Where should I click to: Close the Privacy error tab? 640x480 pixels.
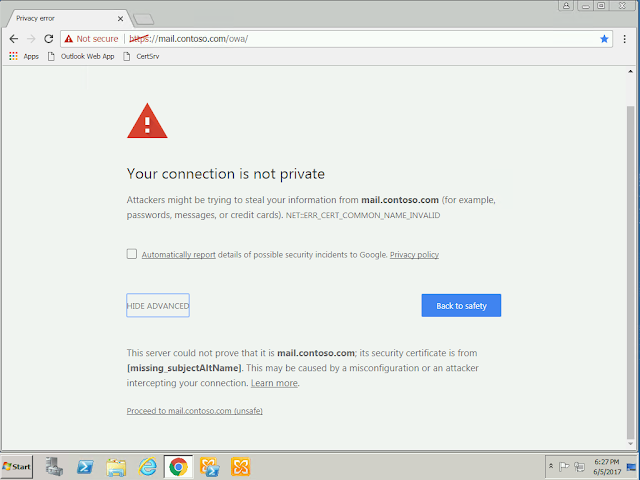click(x=120, y=18)
